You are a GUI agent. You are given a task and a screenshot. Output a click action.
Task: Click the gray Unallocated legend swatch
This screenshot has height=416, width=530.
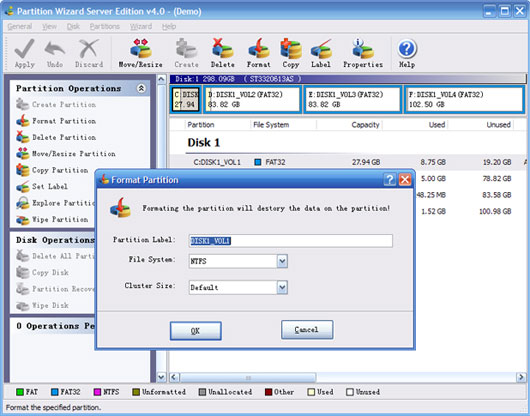point(202,392)
